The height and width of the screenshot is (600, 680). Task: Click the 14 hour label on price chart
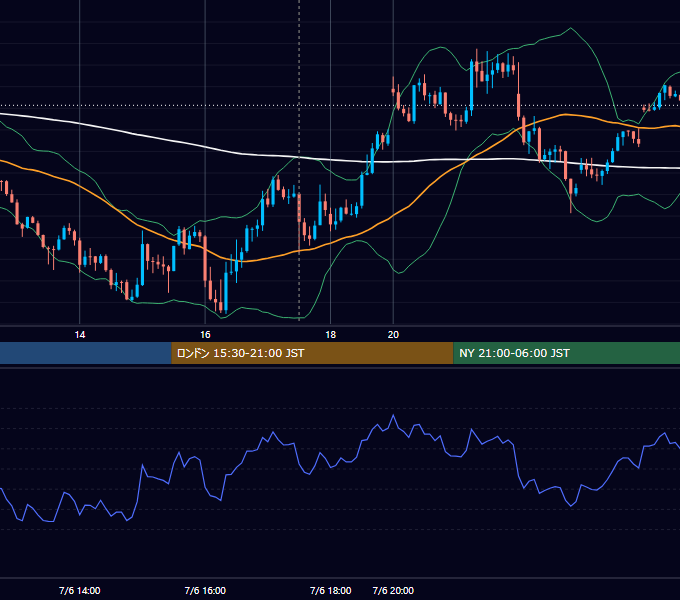point(80,335)
